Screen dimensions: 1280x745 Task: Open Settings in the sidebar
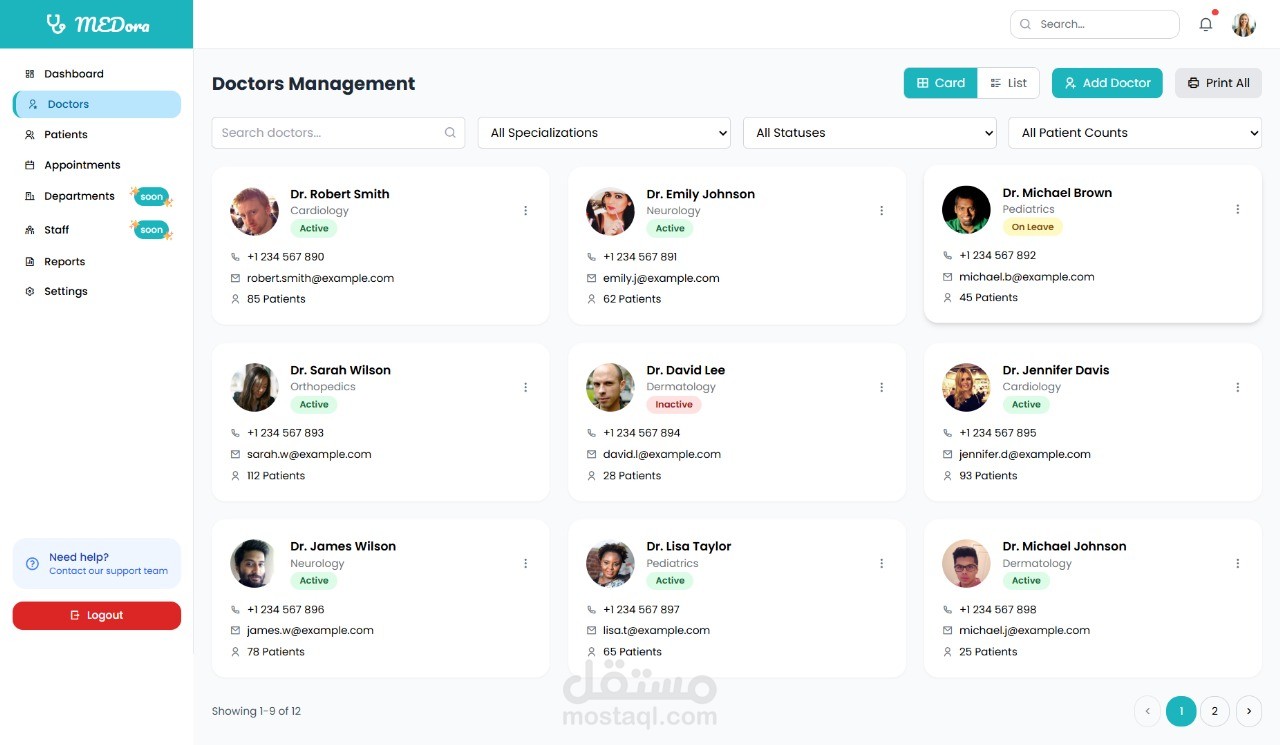96,292
